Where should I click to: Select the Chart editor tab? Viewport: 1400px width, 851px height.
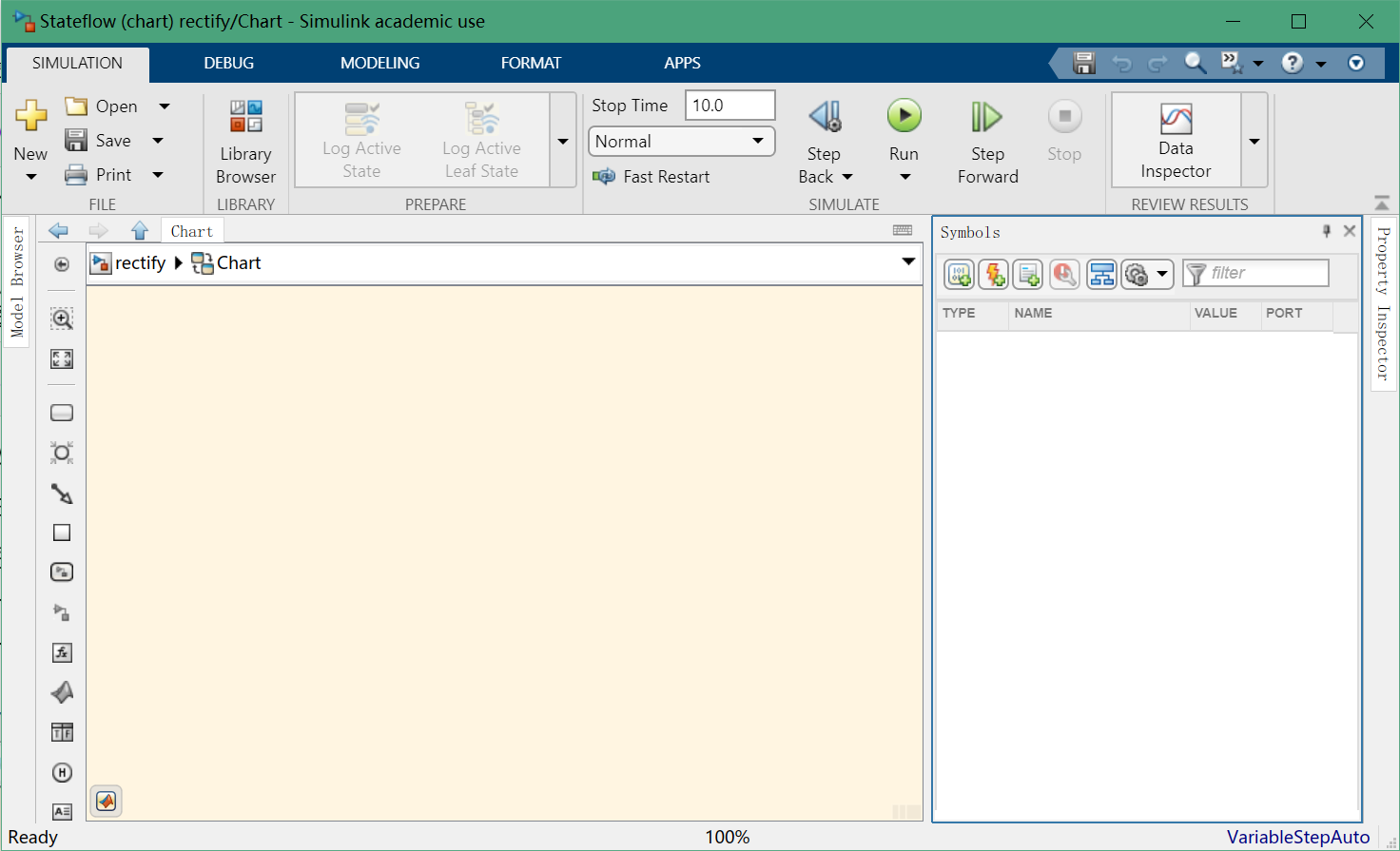192,231
